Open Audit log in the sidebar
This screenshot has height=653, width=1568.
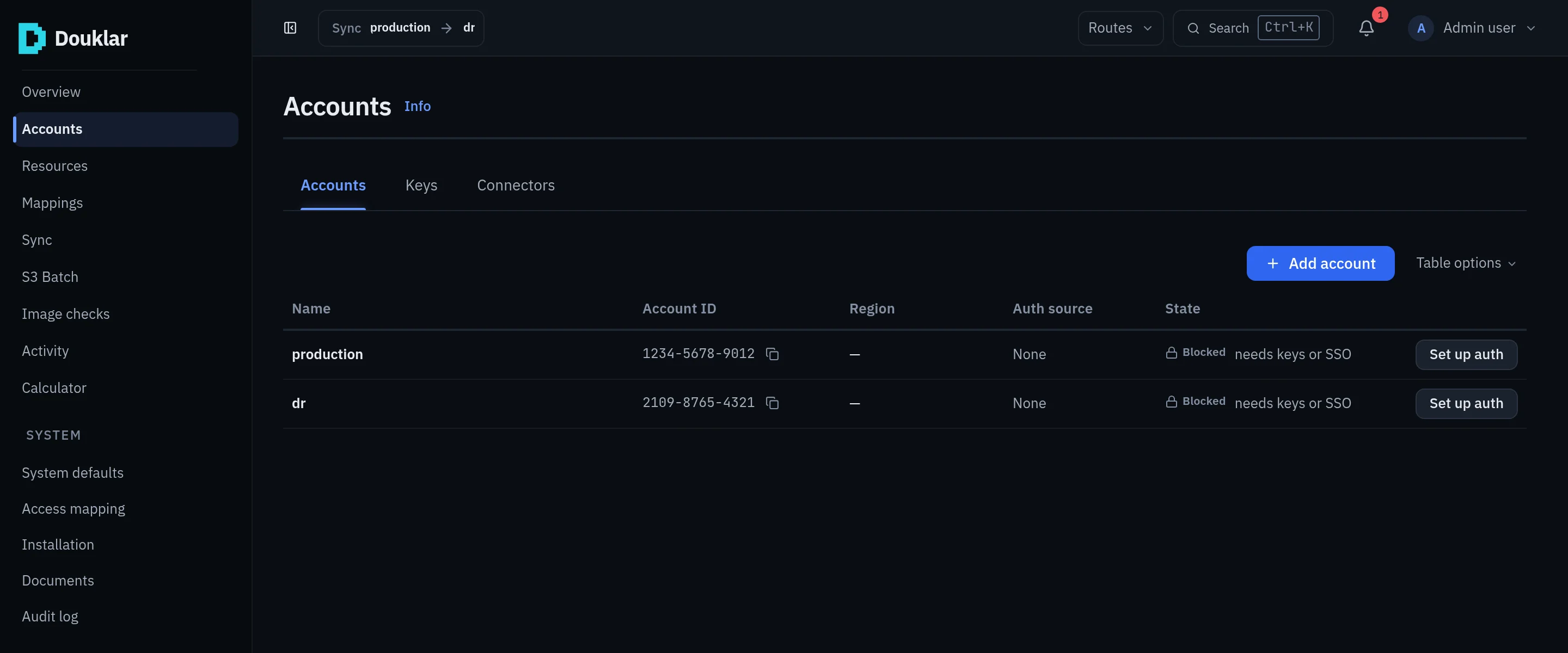pos(50,617)
